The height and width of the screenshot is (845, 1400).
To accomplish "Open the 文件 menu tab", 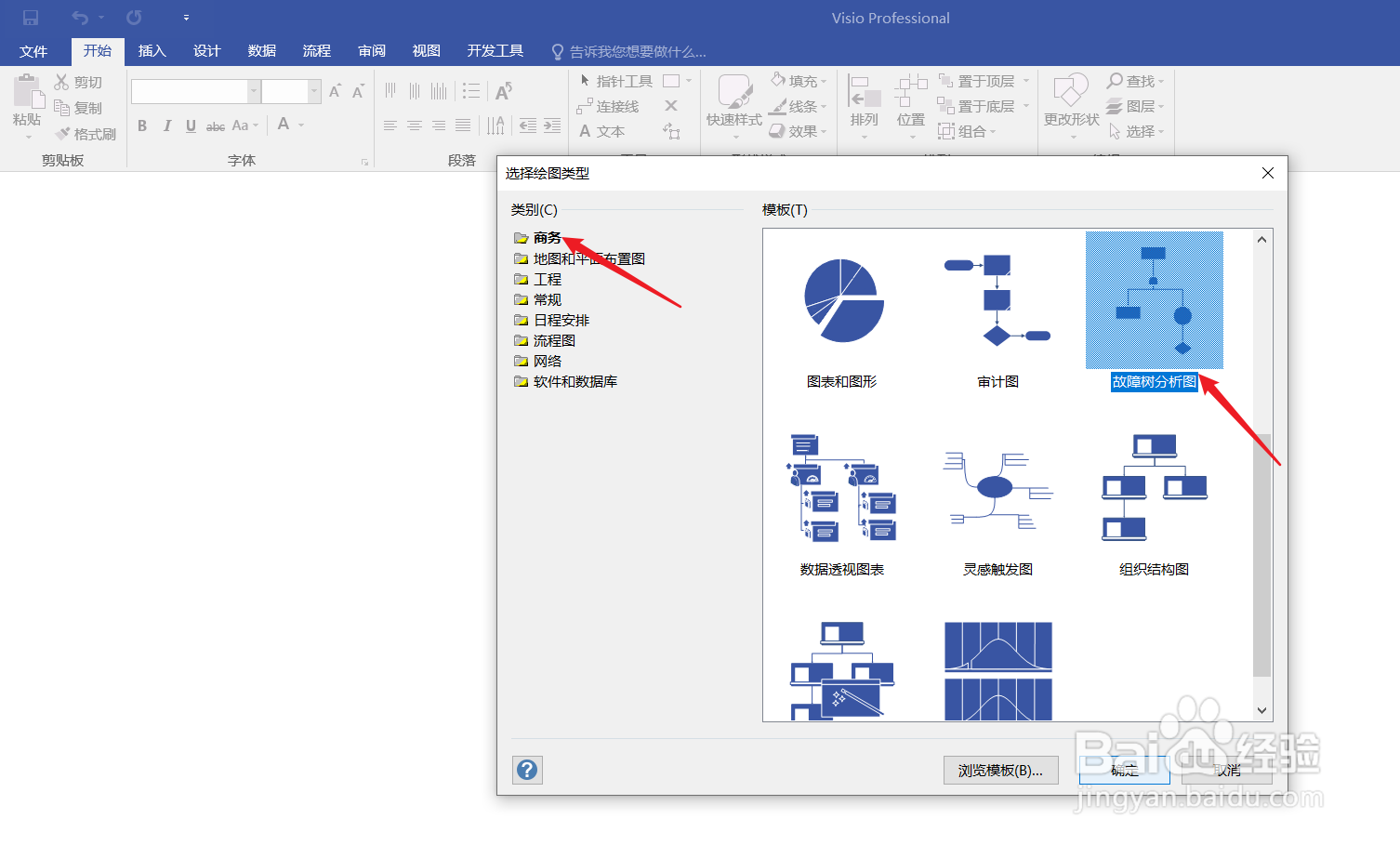I will tap(33, 51).
